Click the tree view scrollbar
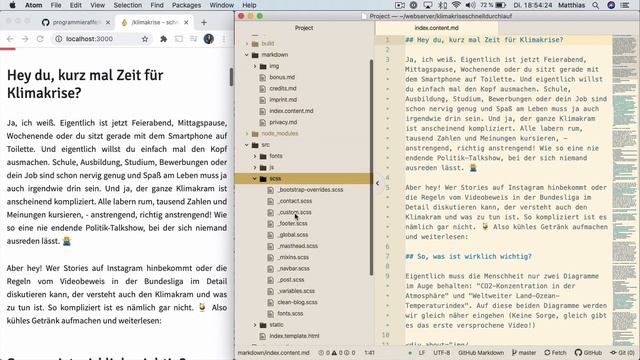Screen dimensions: 640x360 (x=371, y=167)
